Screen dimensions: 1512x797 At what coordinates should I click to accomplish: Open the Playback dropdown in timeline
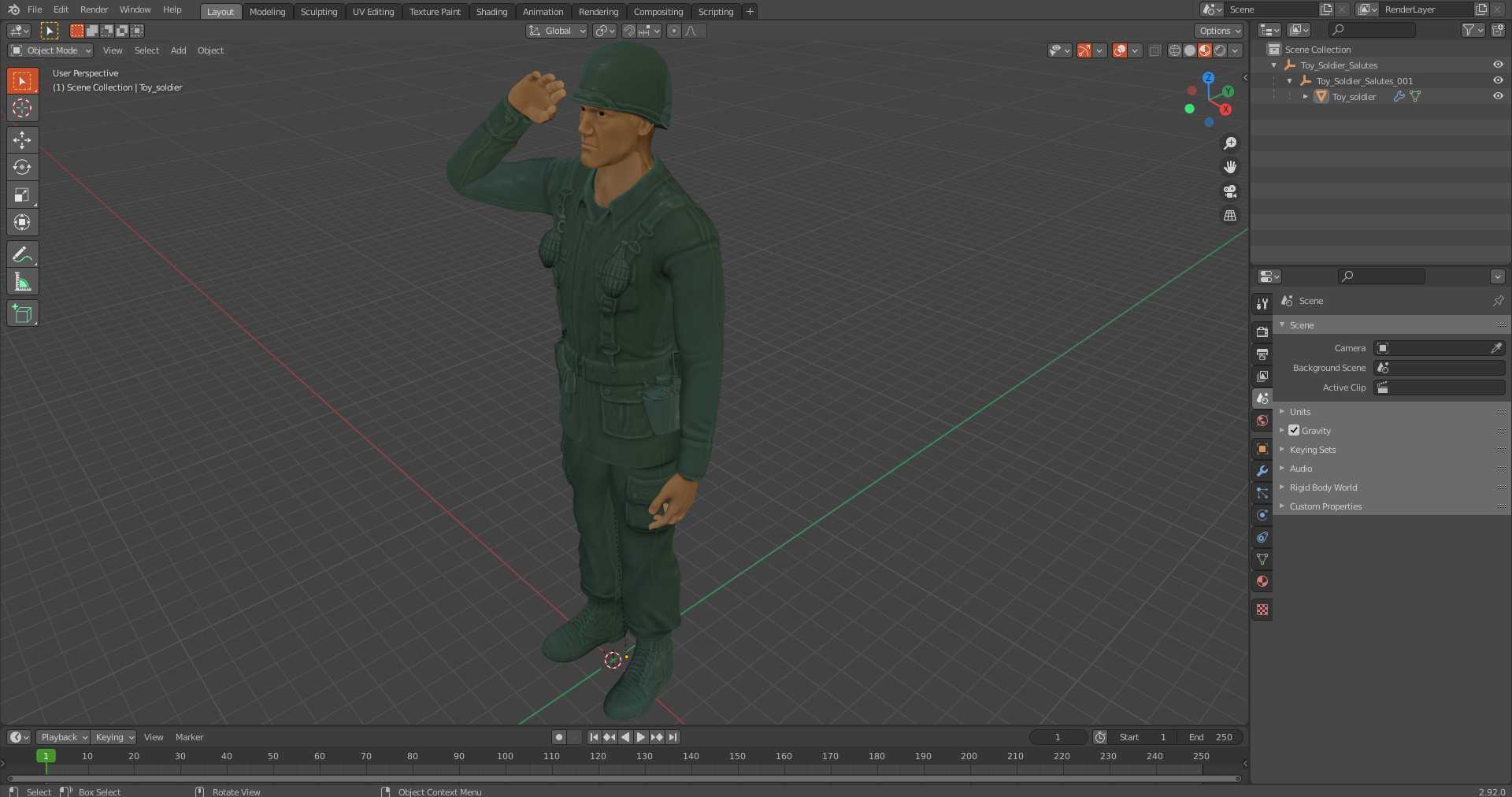(63, 737)
